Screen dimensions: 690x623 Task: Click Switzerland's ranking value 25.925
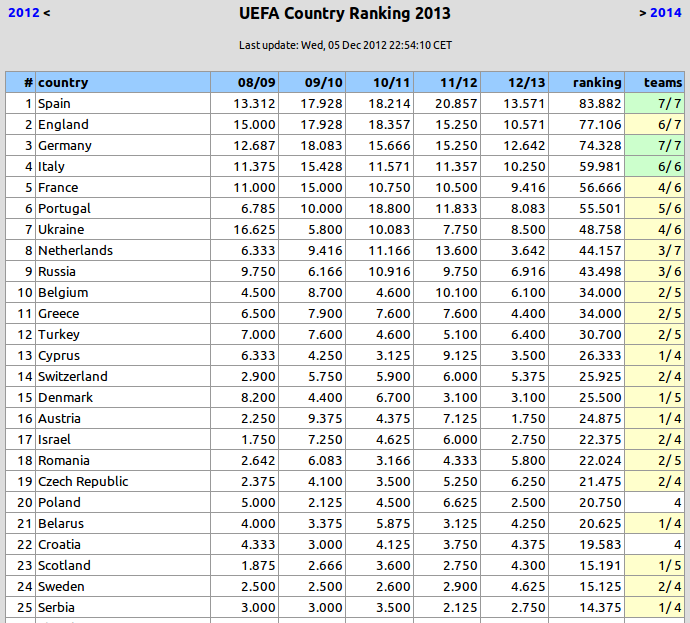[600, 377]
